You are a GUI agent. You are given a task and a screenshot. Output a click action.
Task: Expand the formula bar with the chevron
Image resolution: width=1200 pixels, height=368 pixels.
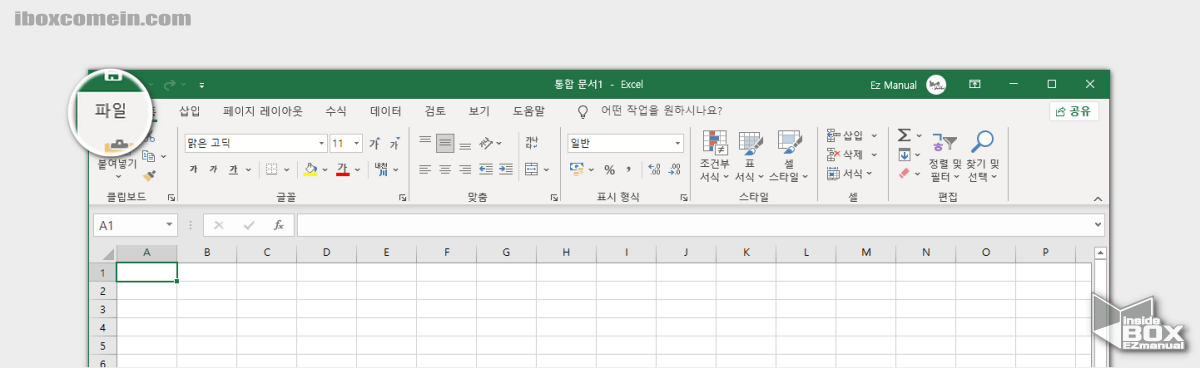1097,225
